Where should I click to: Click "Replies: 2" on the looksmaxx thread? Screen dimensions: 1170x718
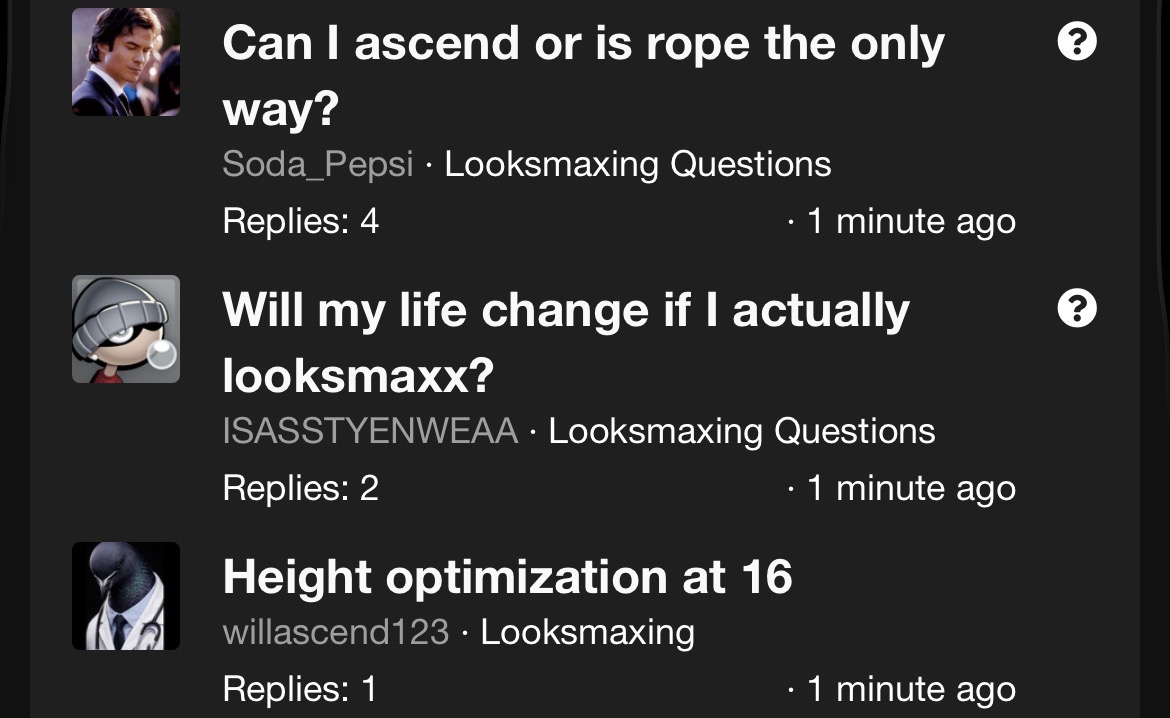[x=300, y=488]
